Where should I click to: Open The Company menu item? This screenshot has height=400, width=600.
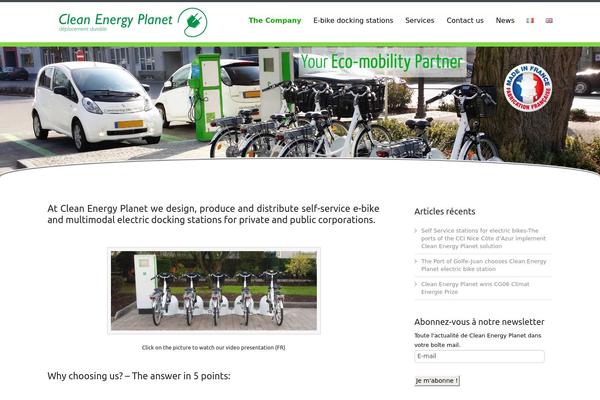pos(275,20)
